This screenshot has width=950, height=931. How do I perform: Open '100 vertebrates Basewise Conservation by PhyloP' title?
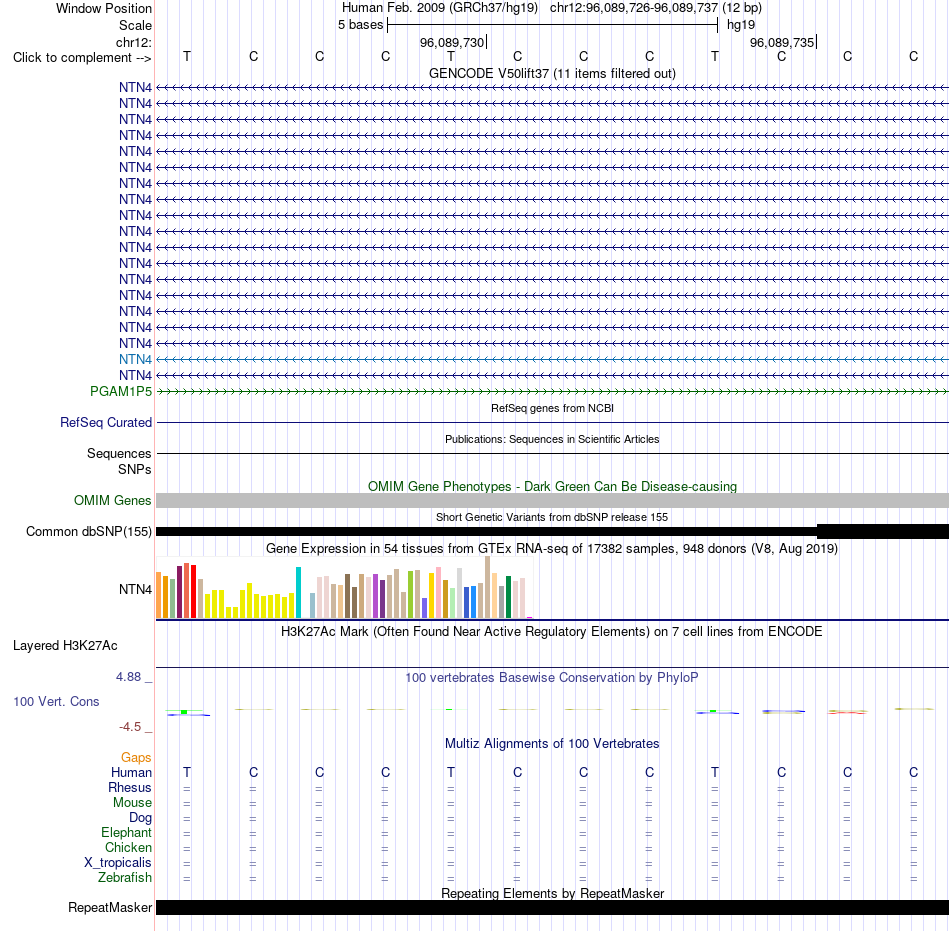[552, 678]
